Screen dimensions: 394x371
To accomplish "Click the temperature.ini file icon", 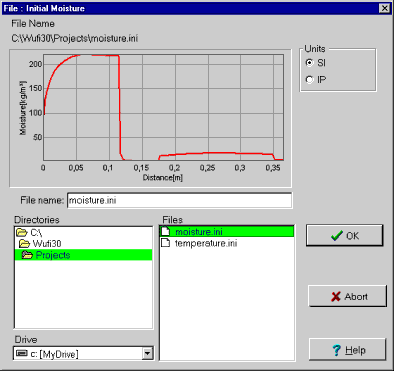I will [x=166, y=243].
